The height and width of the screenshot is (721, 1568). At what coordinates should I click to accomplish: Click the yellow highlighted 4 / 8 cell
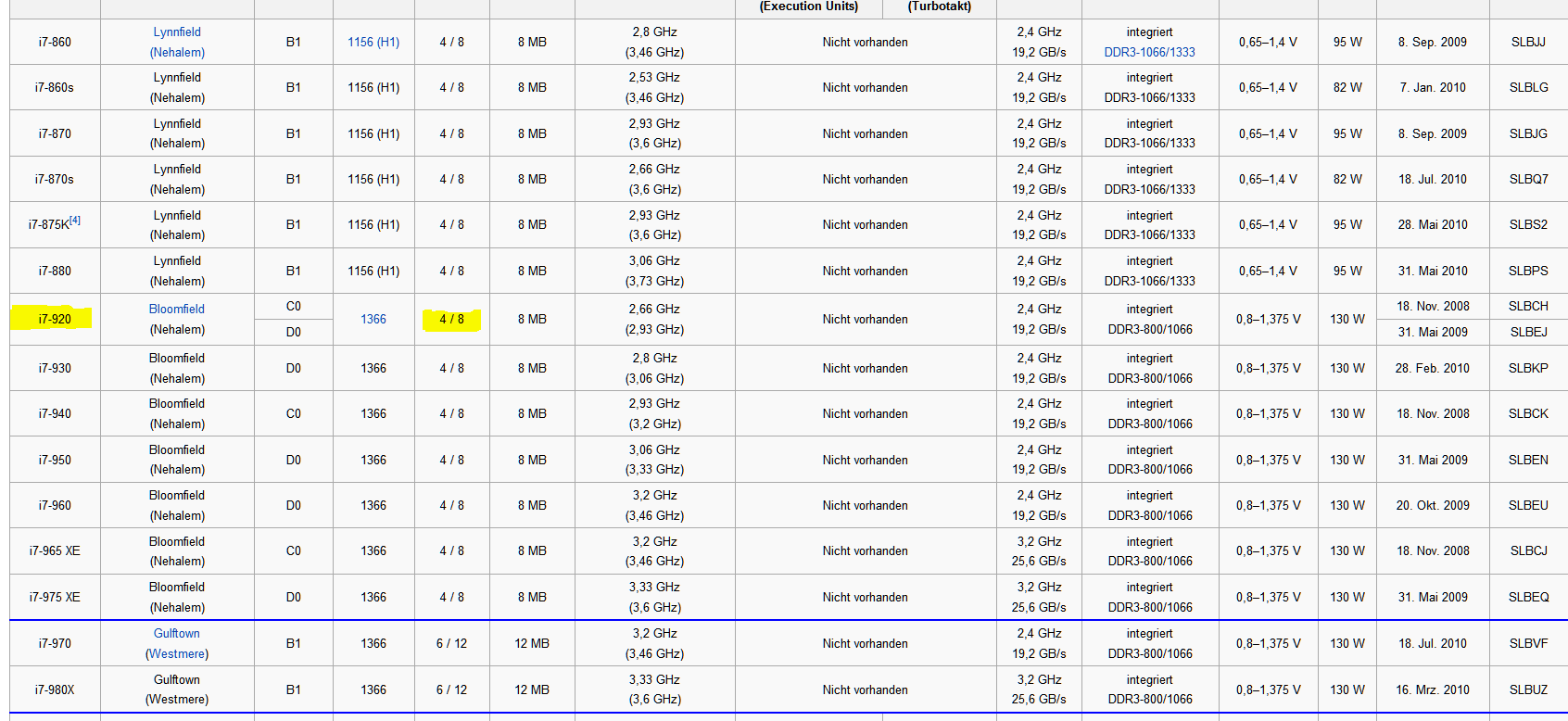point(451,320)
